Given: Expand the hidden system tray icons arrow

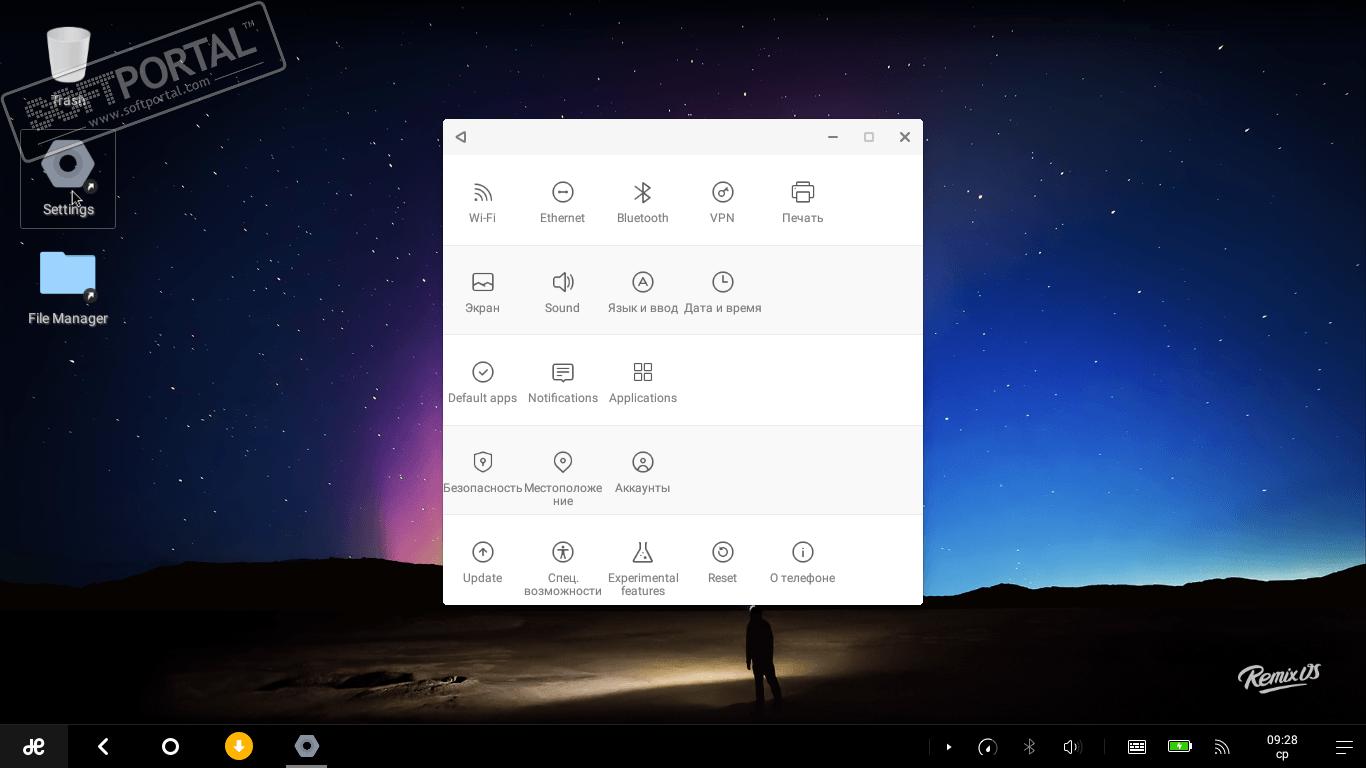Looking at the screenshot, I should point(949,746).
